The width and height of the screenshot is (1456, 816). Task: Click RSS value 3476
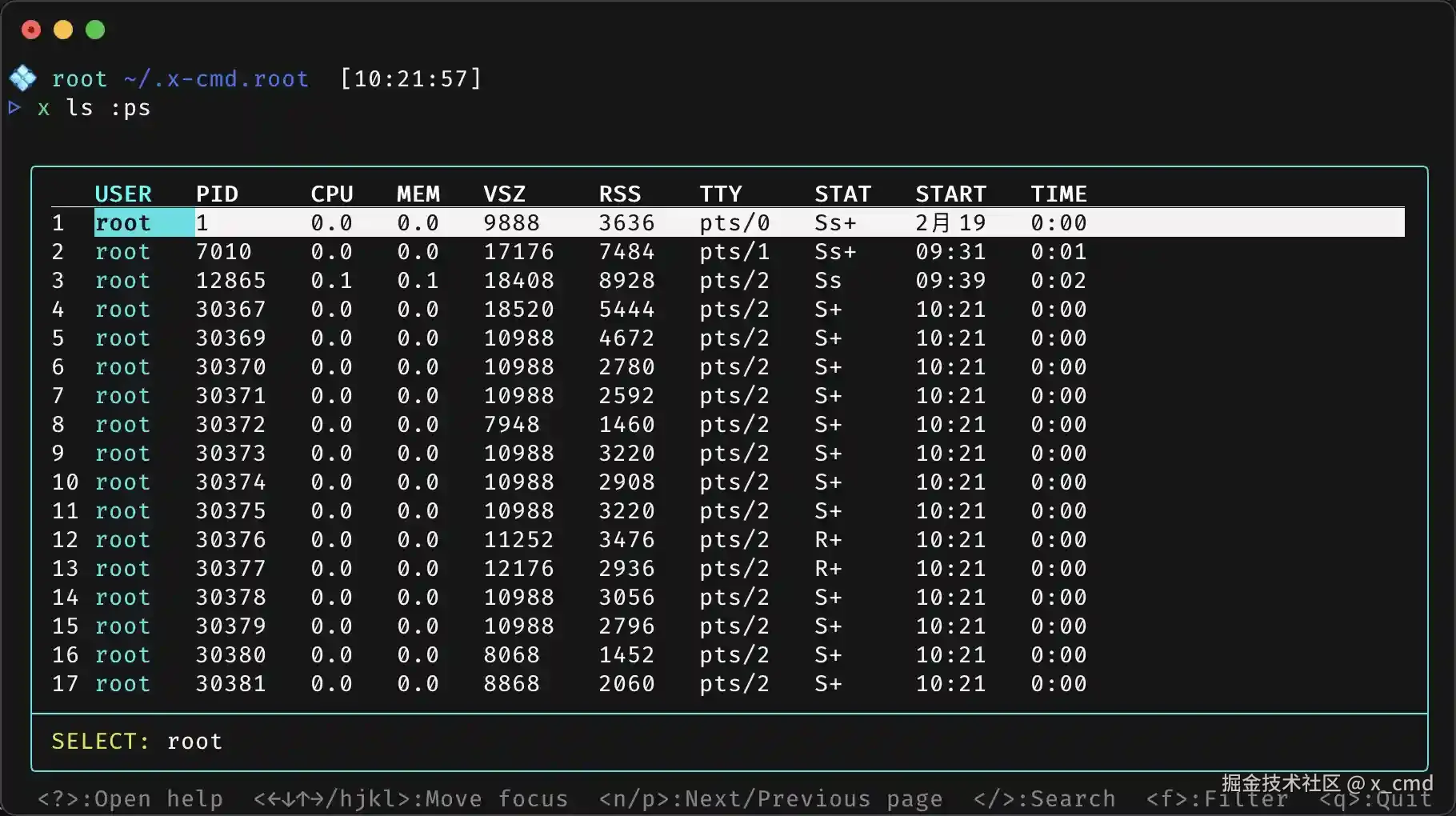tap(627, 539)
